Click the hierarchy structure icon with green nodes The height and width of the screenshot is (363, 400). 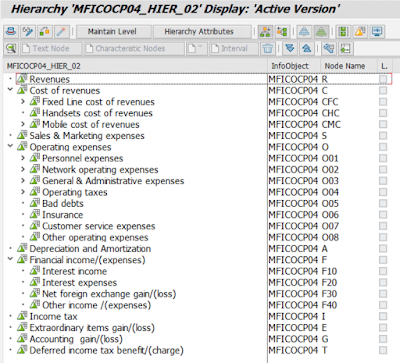click(265, 32)
